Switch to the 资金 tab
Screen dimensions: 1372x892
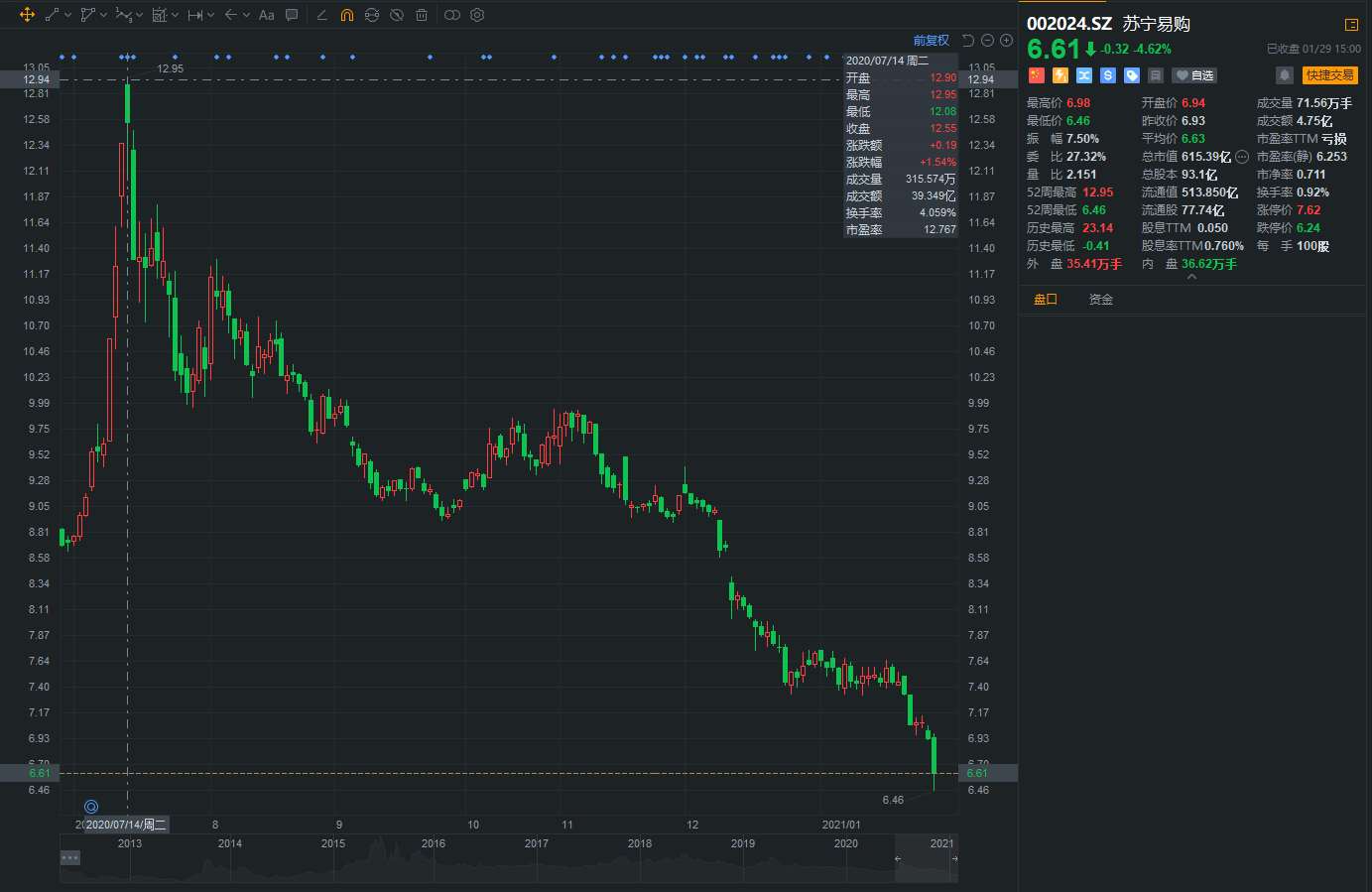pos(1100,300)
